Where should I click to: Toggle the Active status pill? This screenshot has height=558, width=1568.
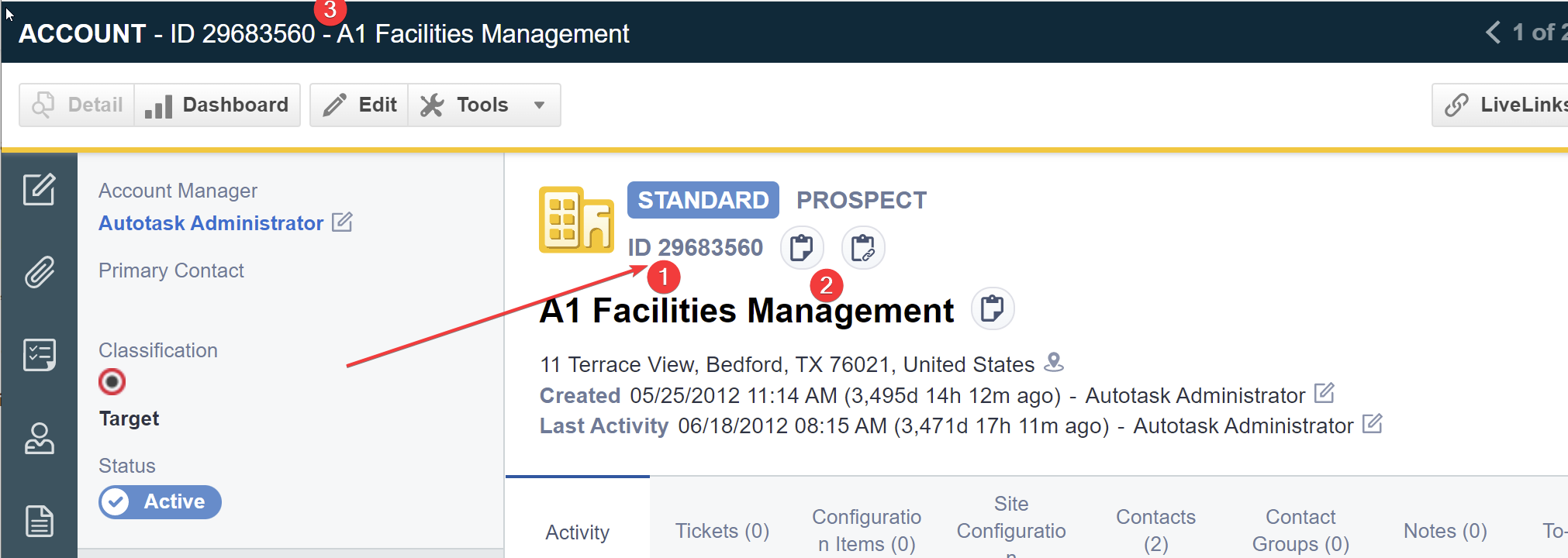(x=160, y=502)
